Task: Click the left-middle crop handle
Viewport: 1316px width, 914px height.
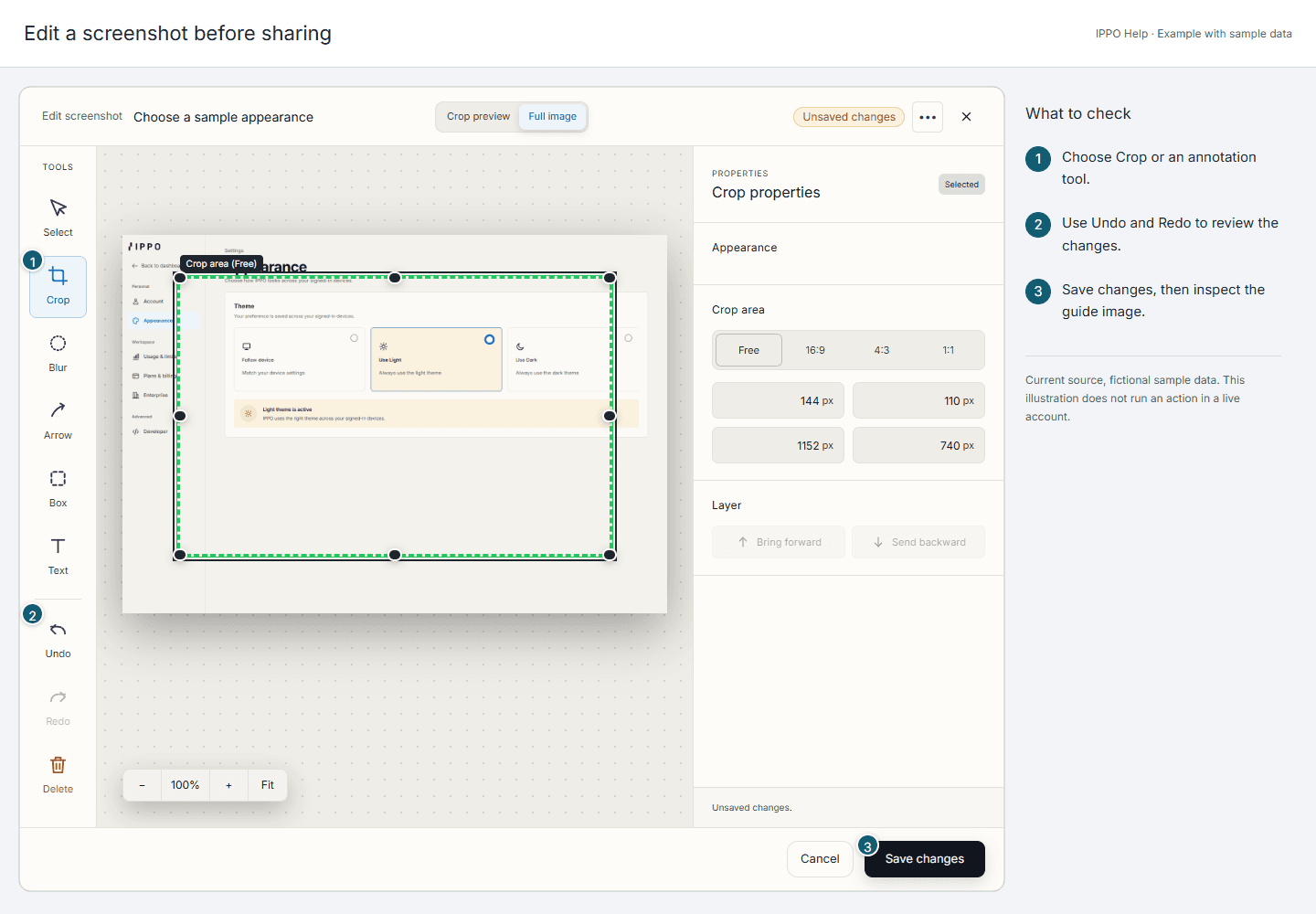Action: (x=180, y=416)
